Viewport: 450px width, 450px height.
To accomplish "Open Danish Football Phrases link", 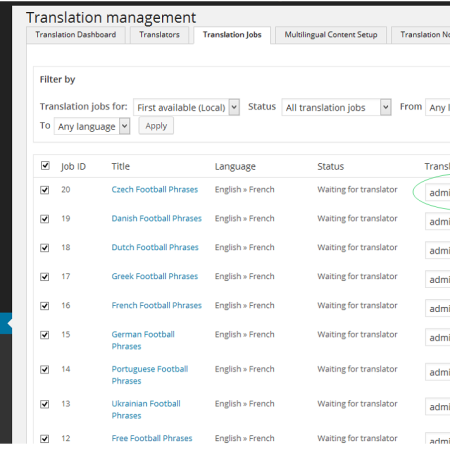I will click(x=157, y=218).
